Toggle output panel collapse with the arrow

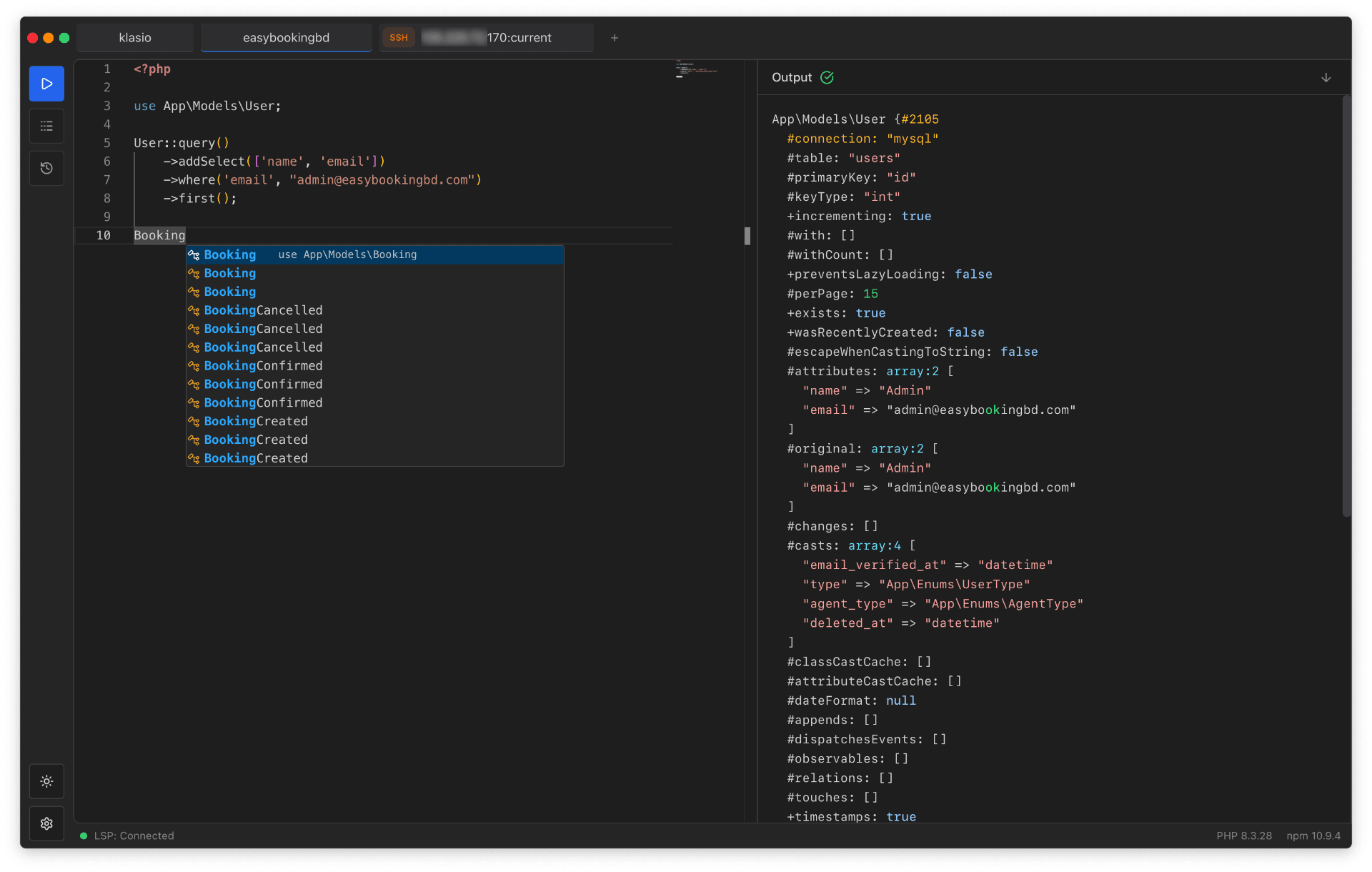click(1326, 77)
